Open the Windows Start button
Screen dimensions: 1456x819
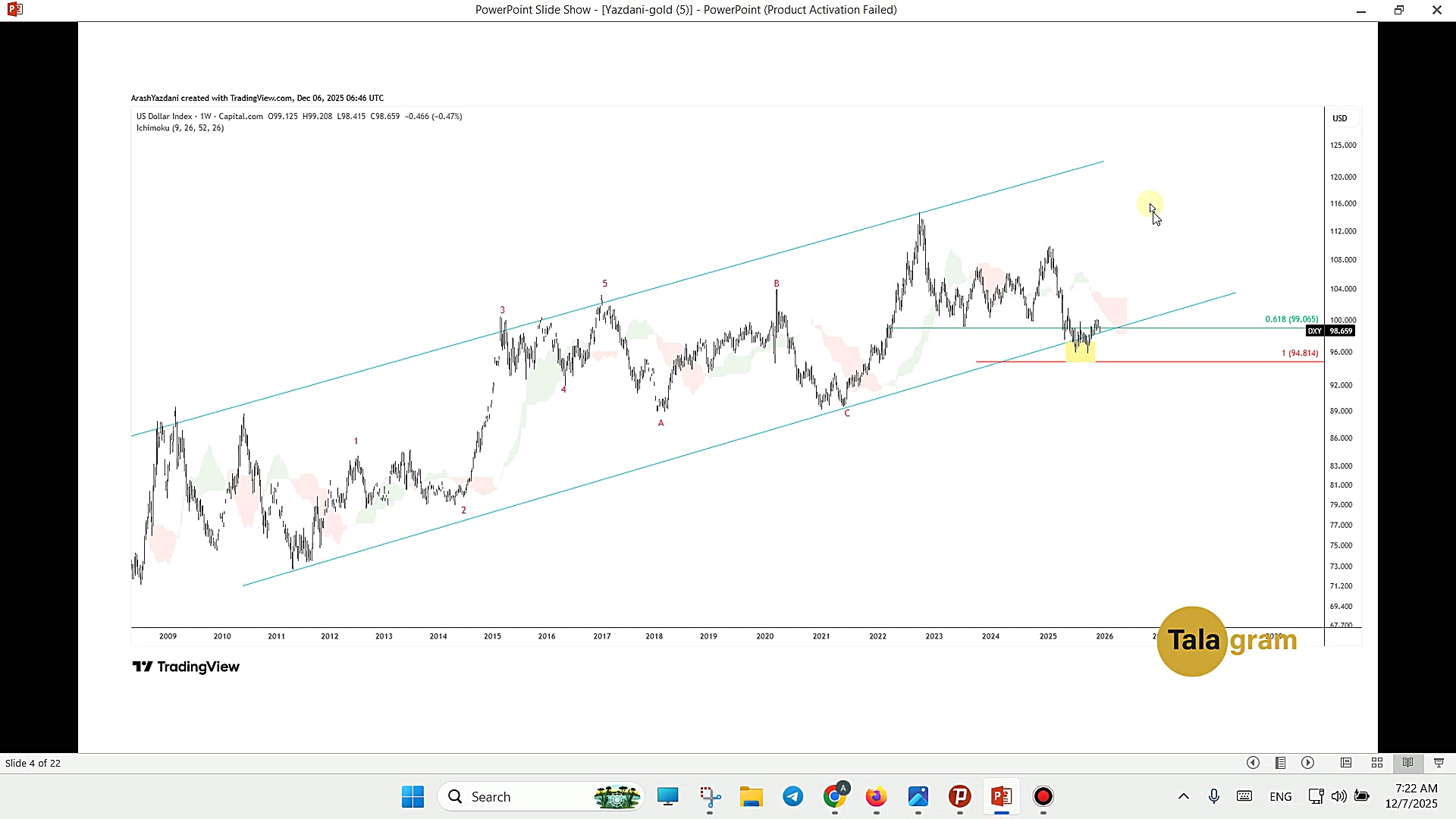(x=413, y=796)
